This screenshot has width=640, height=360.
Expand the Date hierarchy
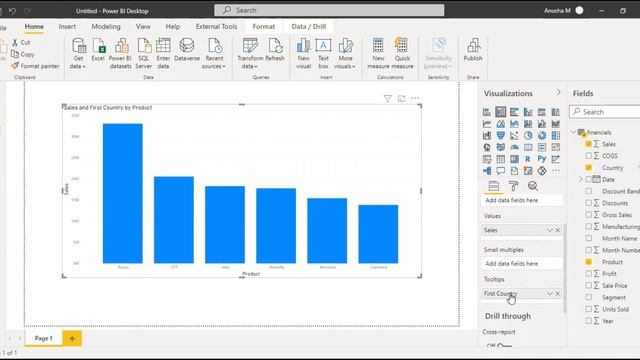(581, 179)
